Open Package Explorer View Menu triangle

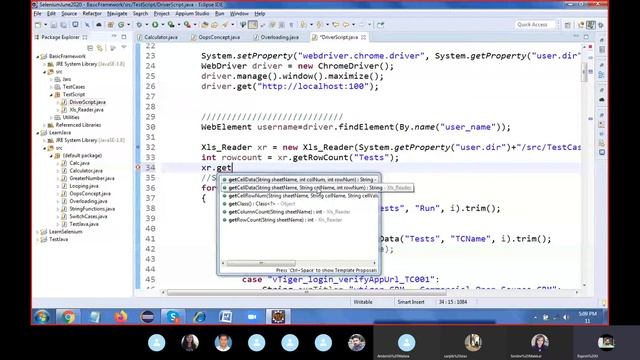pyautogui.click(x=124, y=47)
